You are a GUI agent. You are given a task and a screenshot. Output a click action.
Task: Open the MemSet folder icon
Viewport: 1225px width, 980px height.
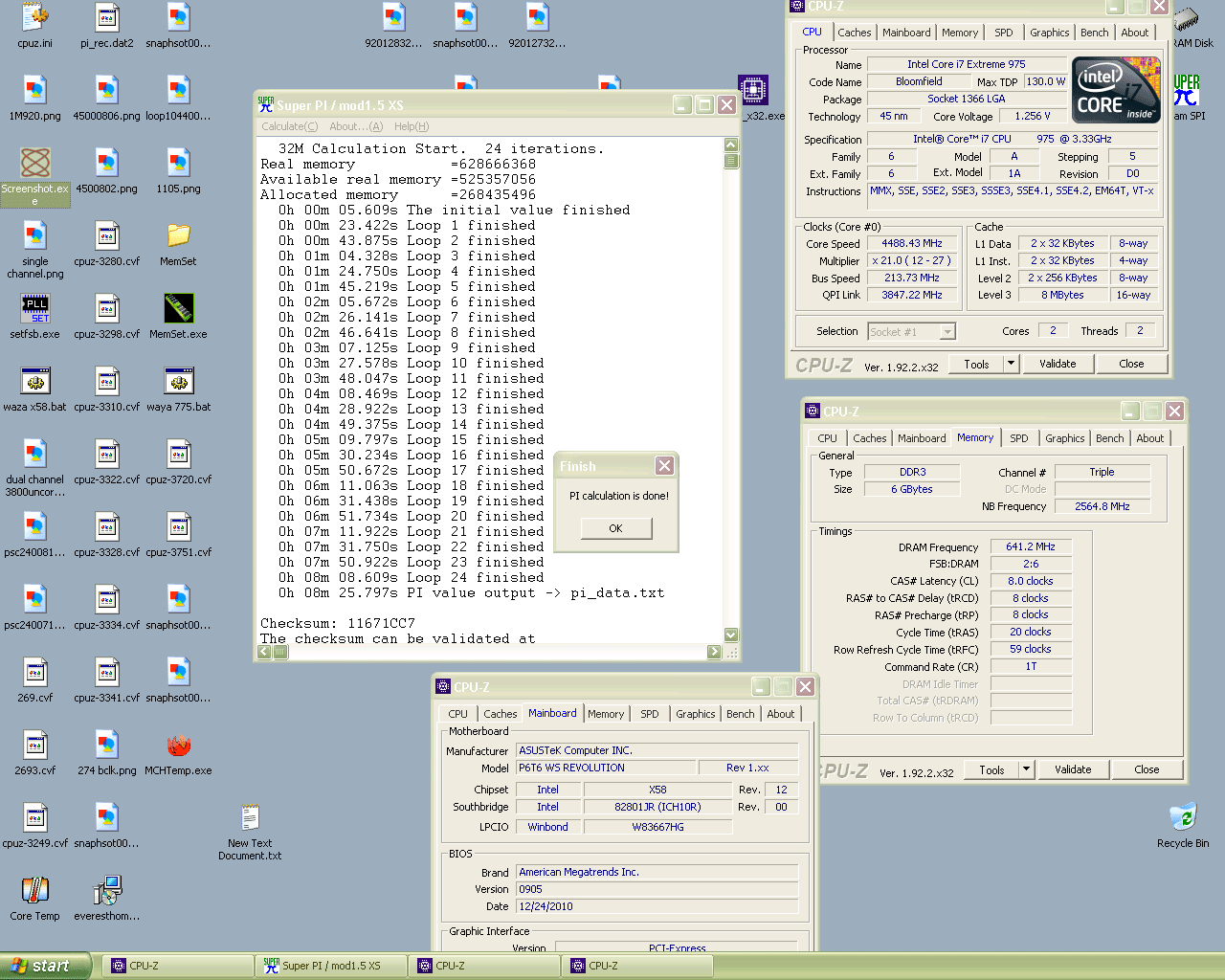click(x=178, y=236)
